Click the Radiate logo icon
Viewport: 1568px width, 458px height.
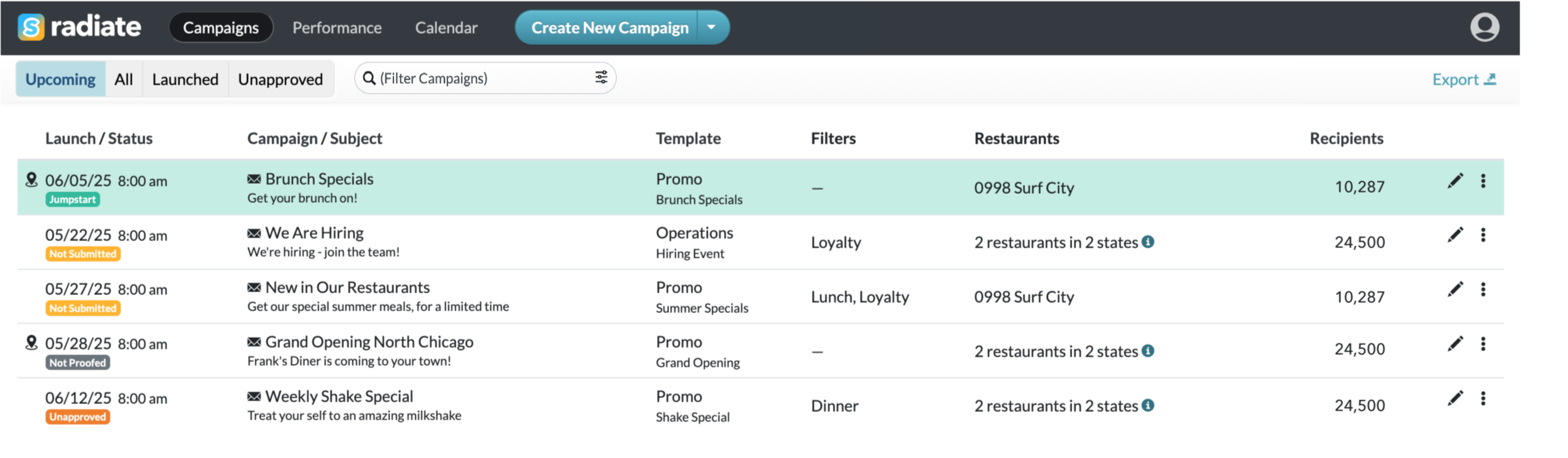(x=31, y=28)
